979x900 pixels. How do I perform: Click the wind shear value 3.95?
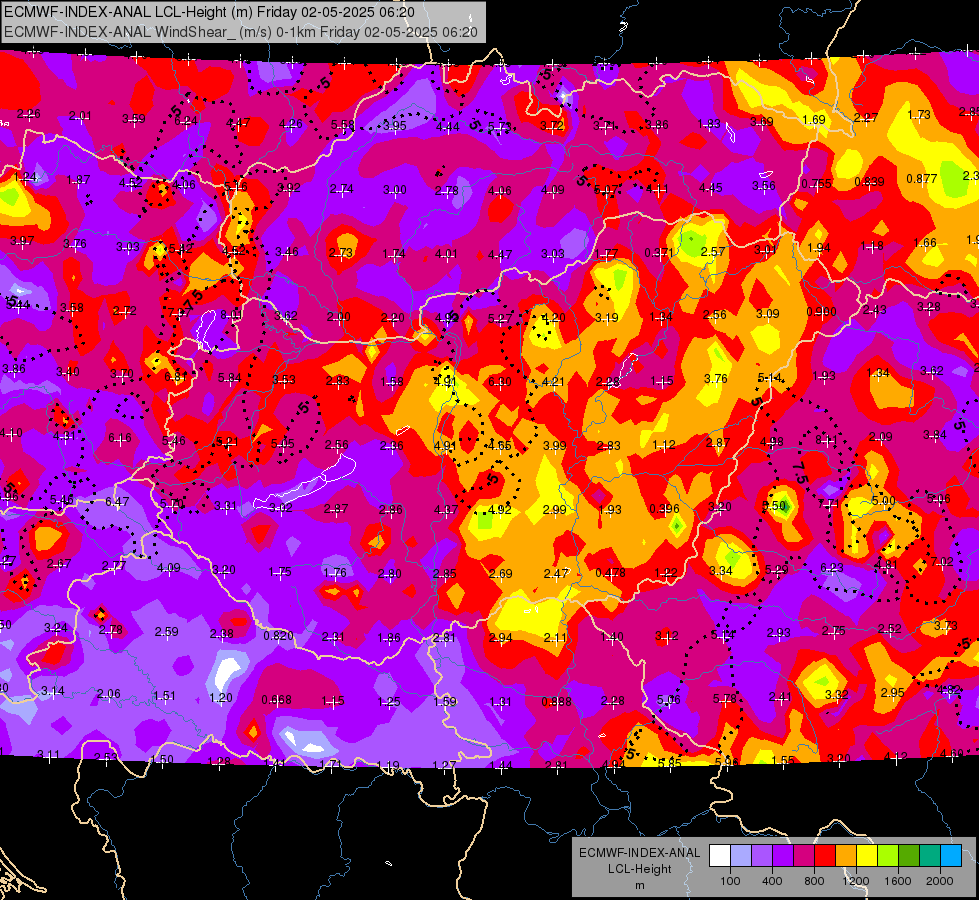tap(395, 126)
